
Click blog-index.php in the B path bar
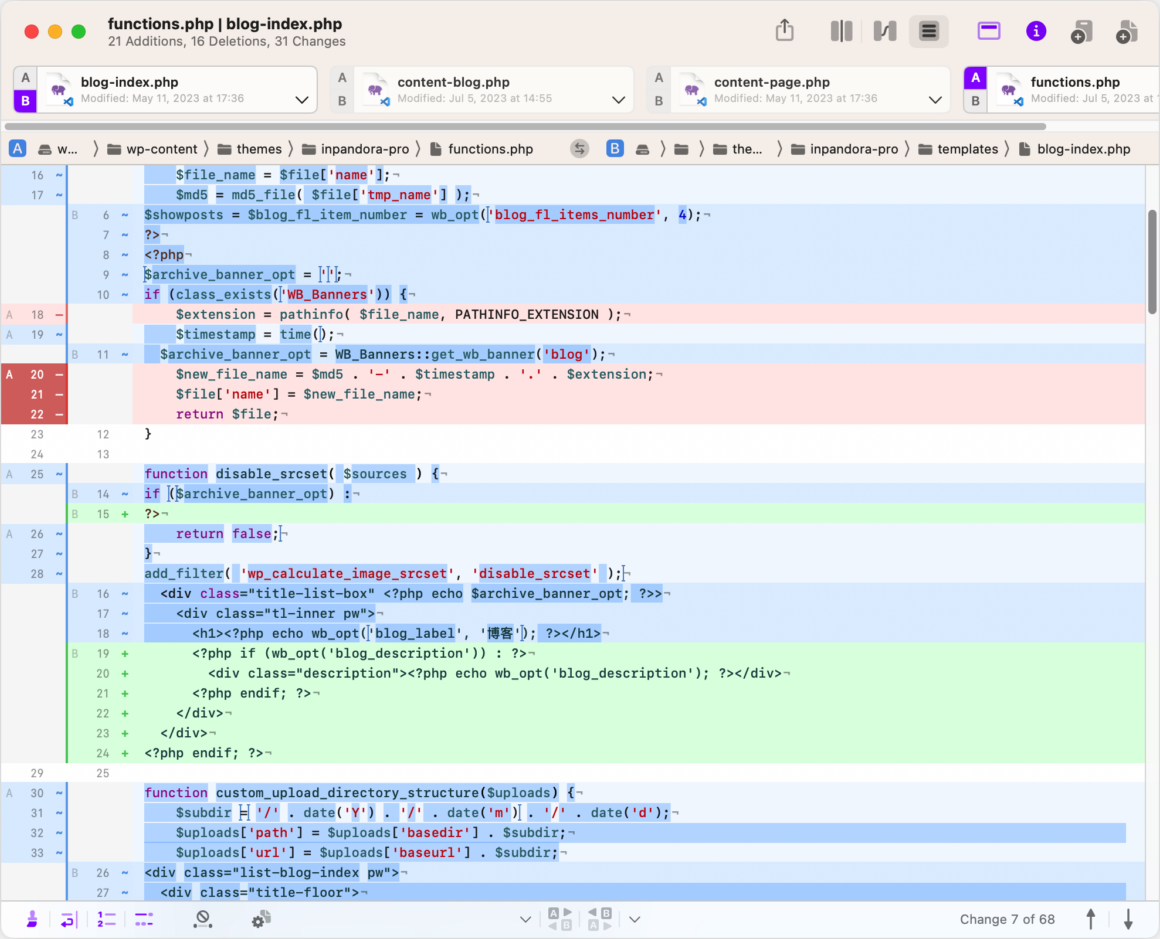click(1074, 149)
